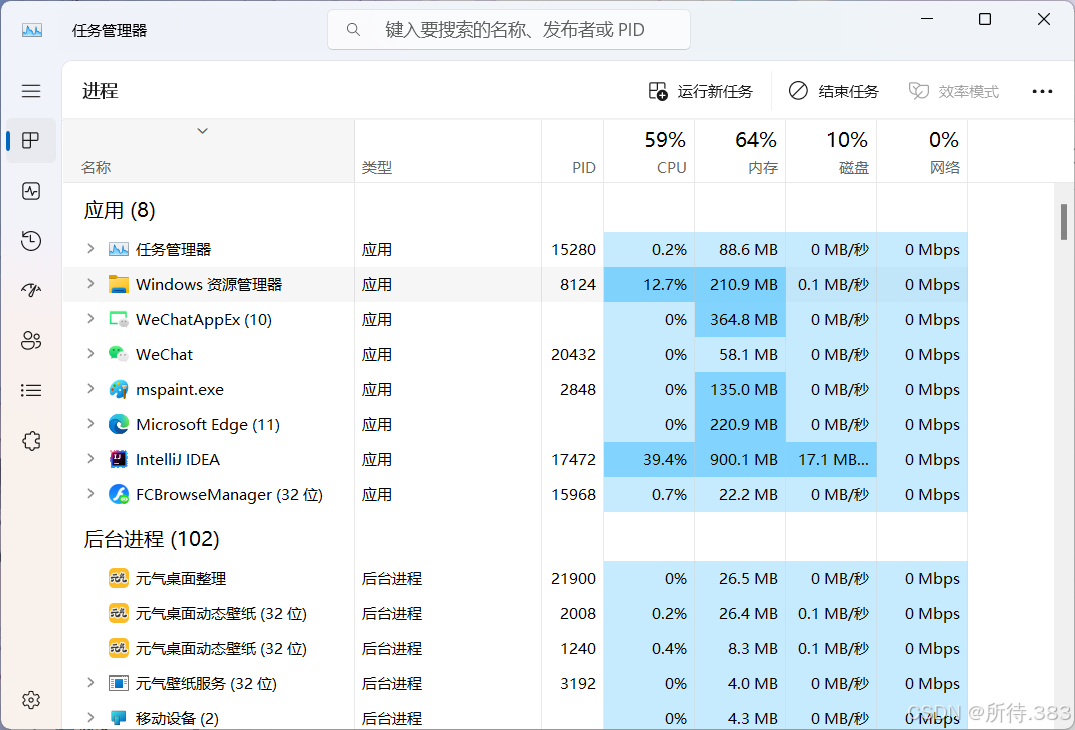The height and width of the screenshot is (730, 1075).
Task: Expand the 元气壁纸服务 (32 位) row
Action: [x=90, y=682]
